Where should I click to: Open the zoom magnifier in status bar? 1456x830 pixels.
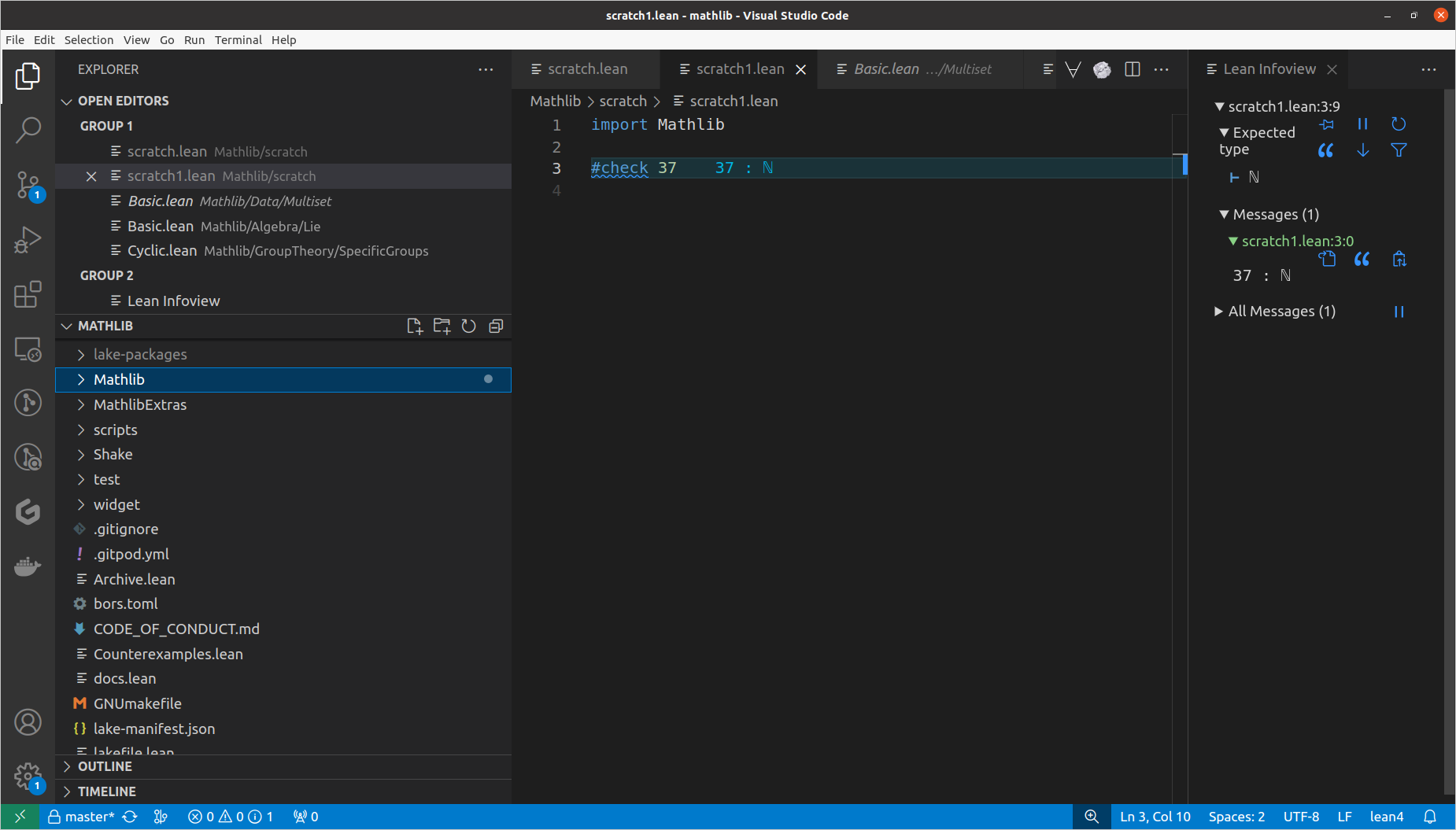point(1092,817)
